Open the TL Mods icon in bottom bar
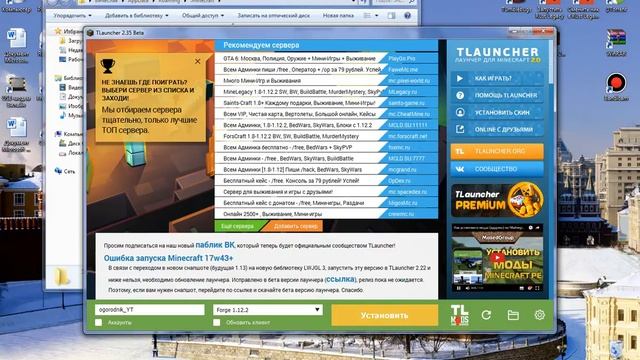The image size is (640, 360). click(460, 315)
